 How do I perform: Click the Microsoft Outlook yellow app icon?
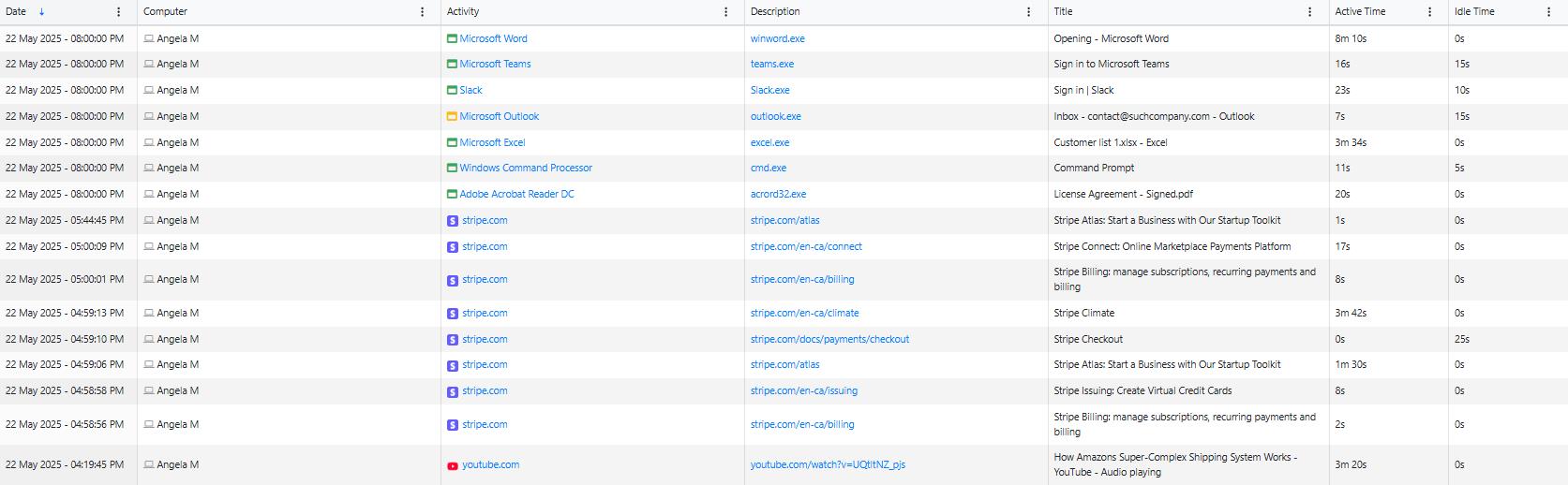click(x=452, y=117)
